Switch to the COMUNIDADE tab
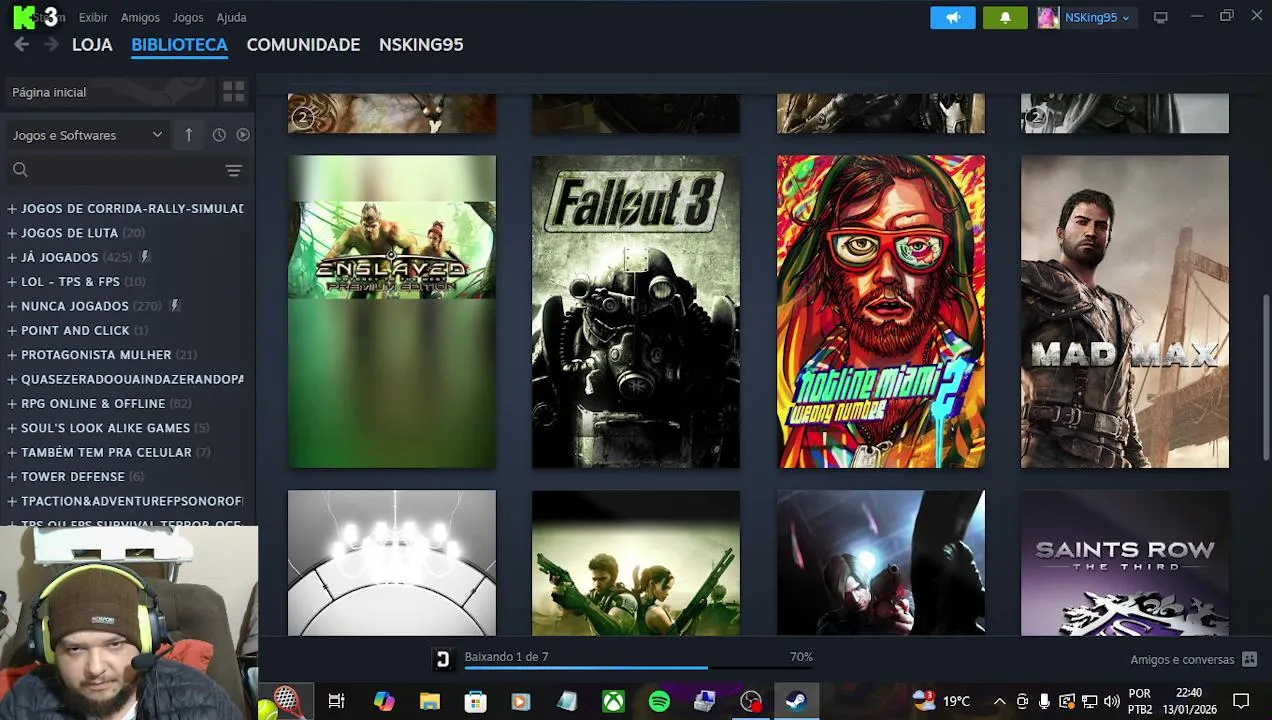 (x=303, y=45)
